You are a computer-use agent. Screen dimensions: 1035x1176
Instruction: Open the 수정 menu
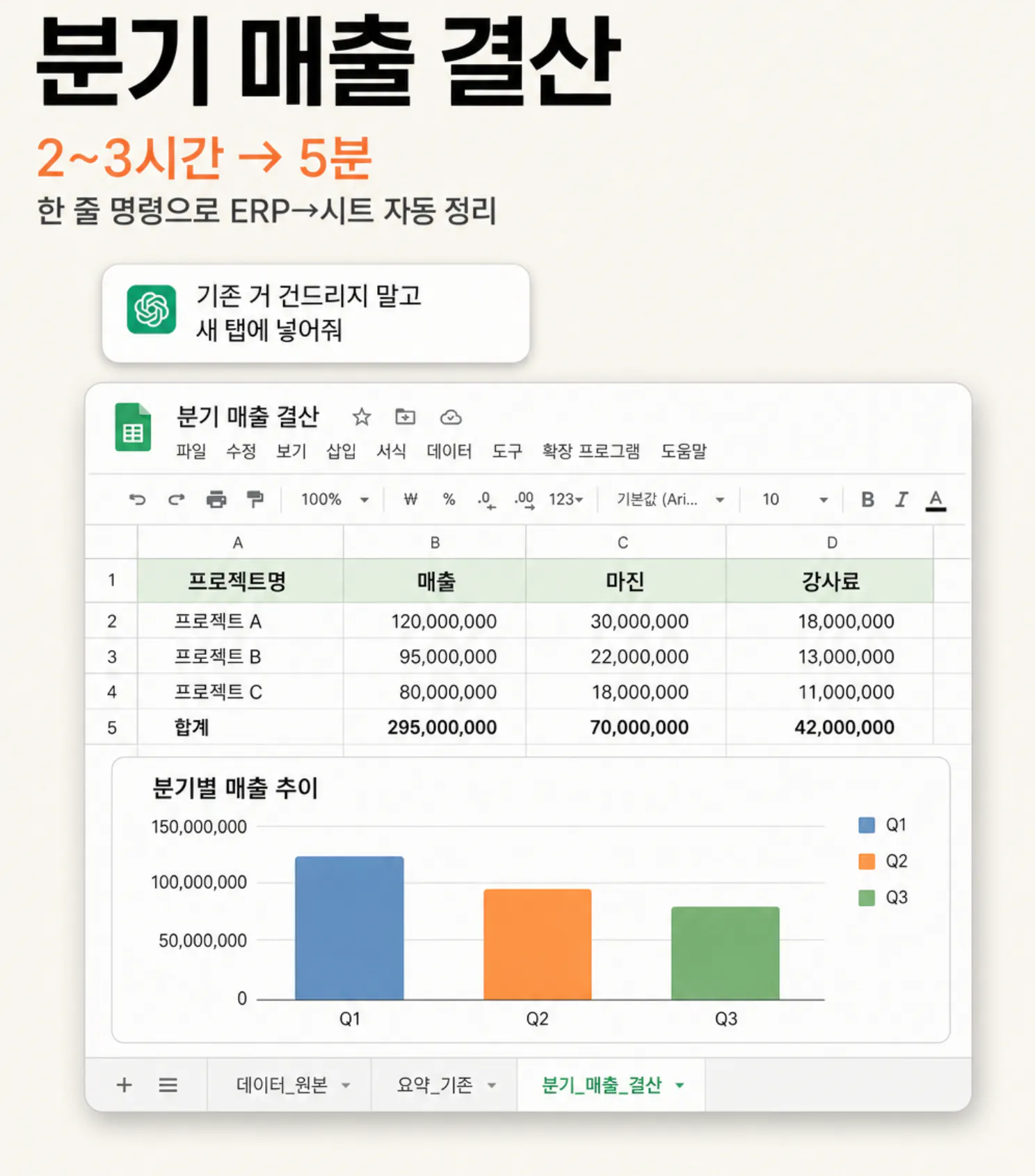[x=241, y=451]
